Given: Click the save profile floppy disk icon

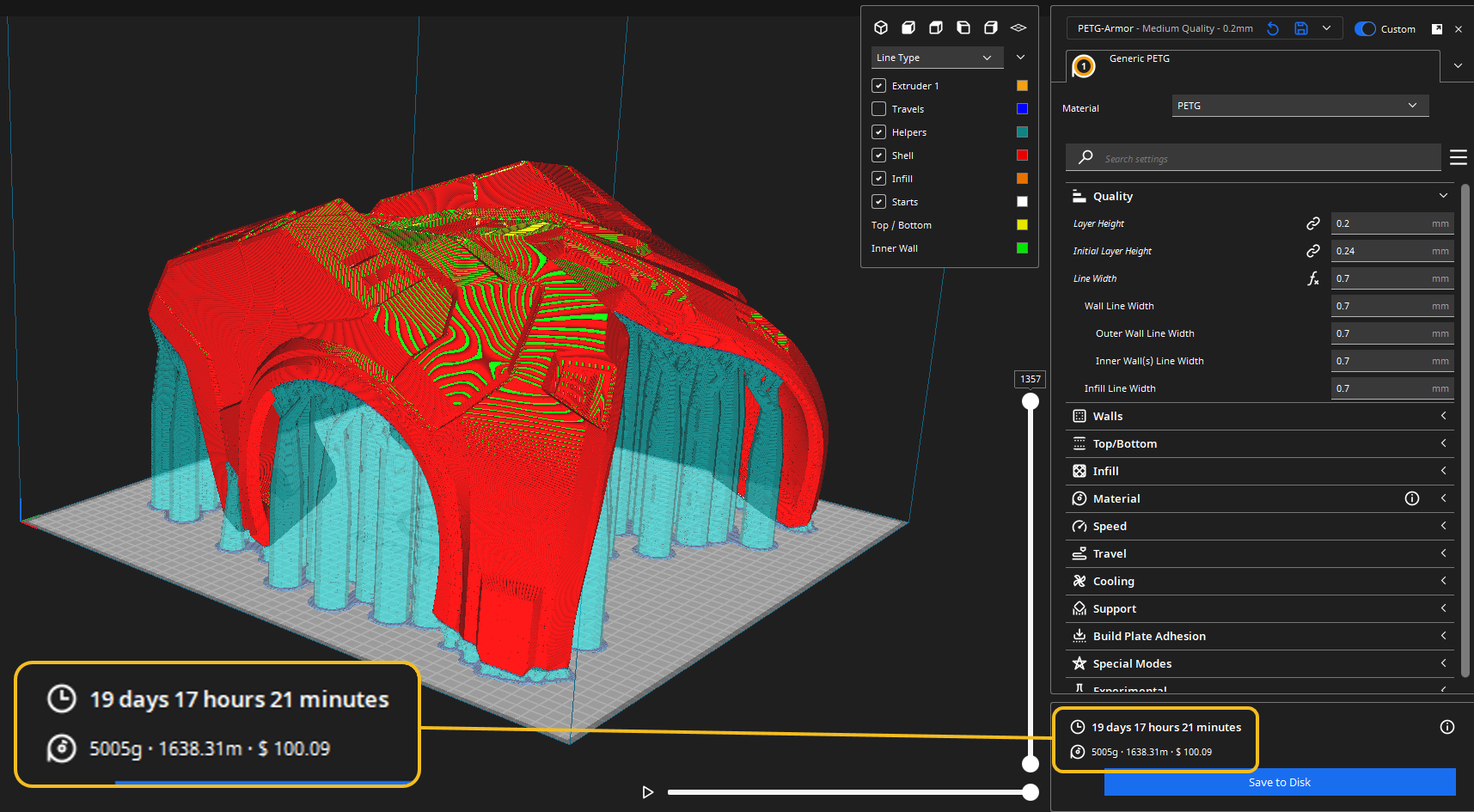Looking at the screenshot, I should pyautogui.click(x=1301, y=28).
